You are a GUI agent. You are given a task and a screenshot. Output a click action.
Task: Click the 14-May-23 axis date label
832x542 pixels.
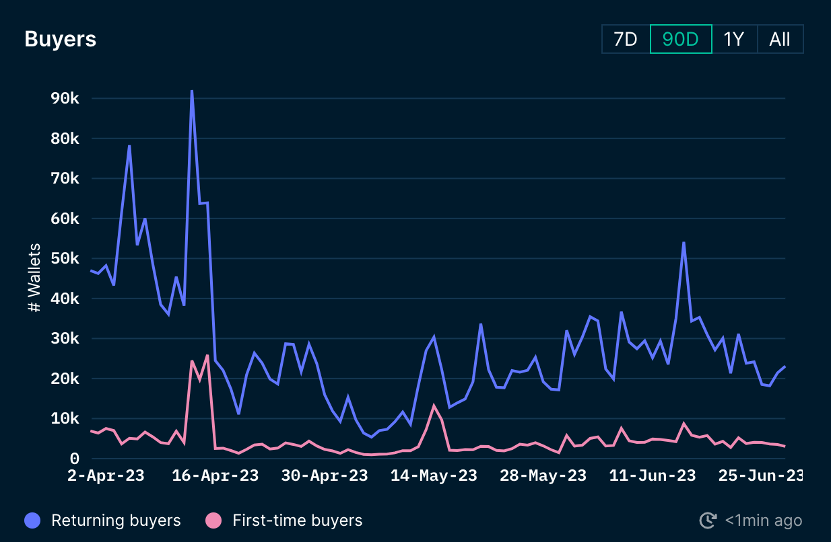coord(434,476)
